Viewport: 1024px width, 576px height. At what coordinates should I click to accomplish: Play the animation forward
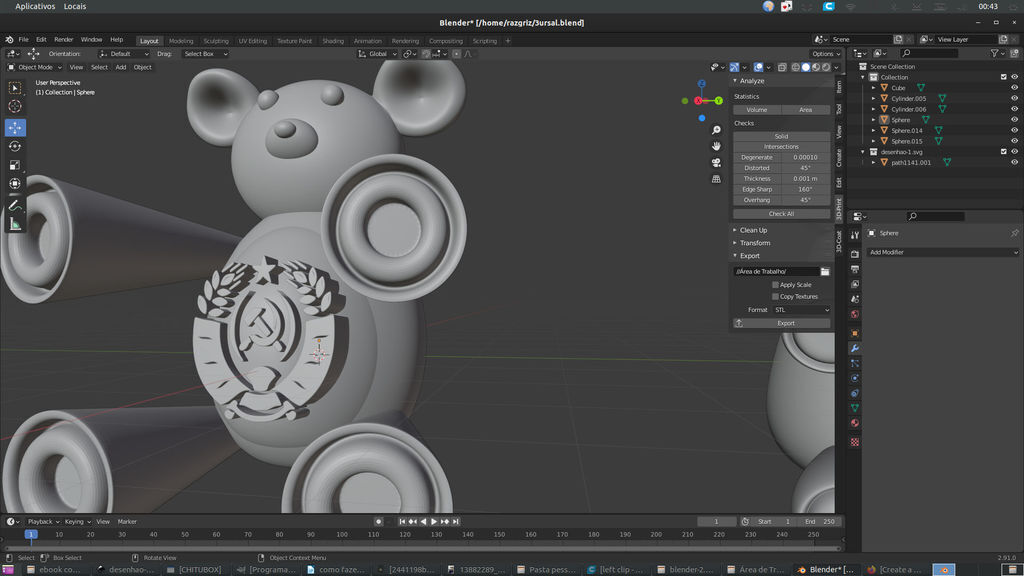tap(434, 522)
